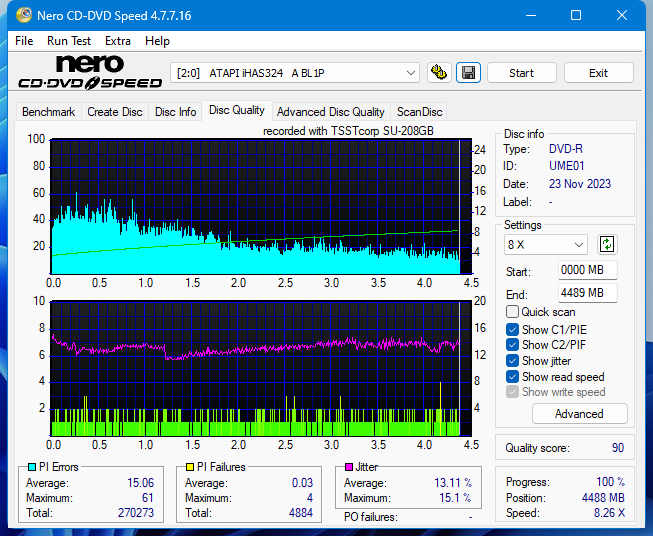The height and width of the screenshot is (536, 653).
Task: Click the Quality score value 90
Action: (x=618, y=448)
